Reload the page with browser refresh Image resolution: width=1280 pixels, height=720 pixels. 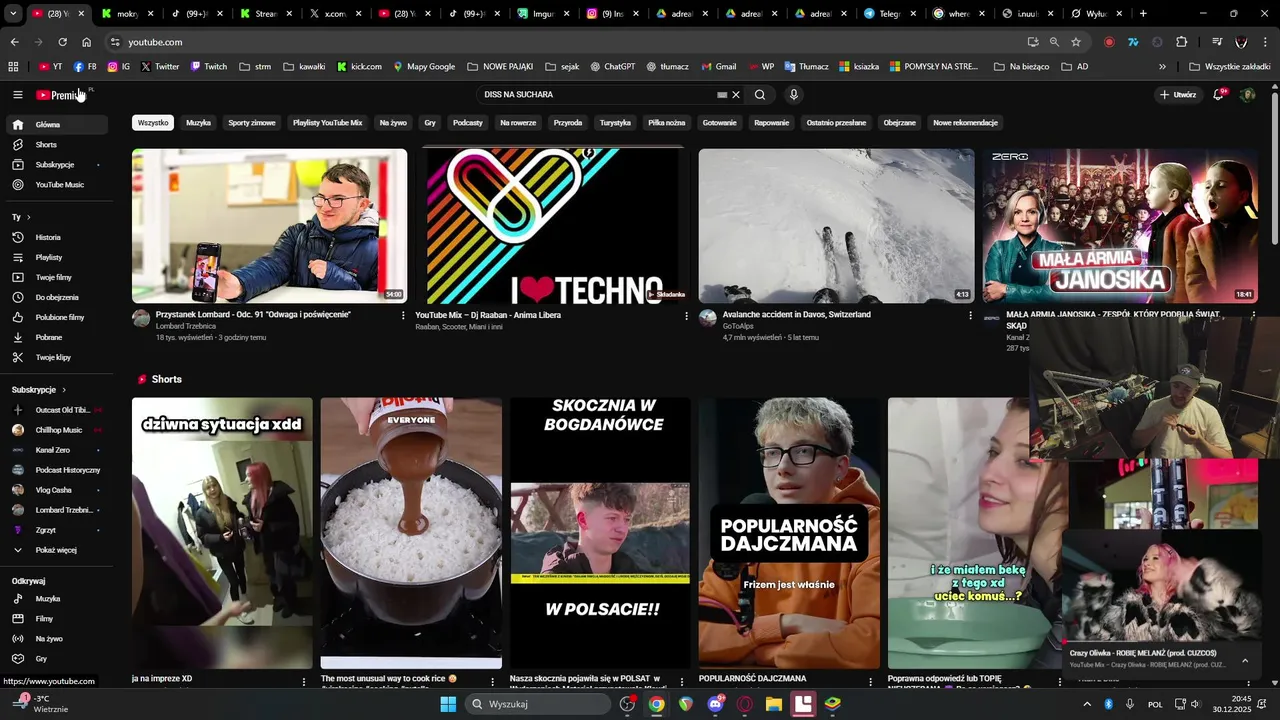pos(62,42)
